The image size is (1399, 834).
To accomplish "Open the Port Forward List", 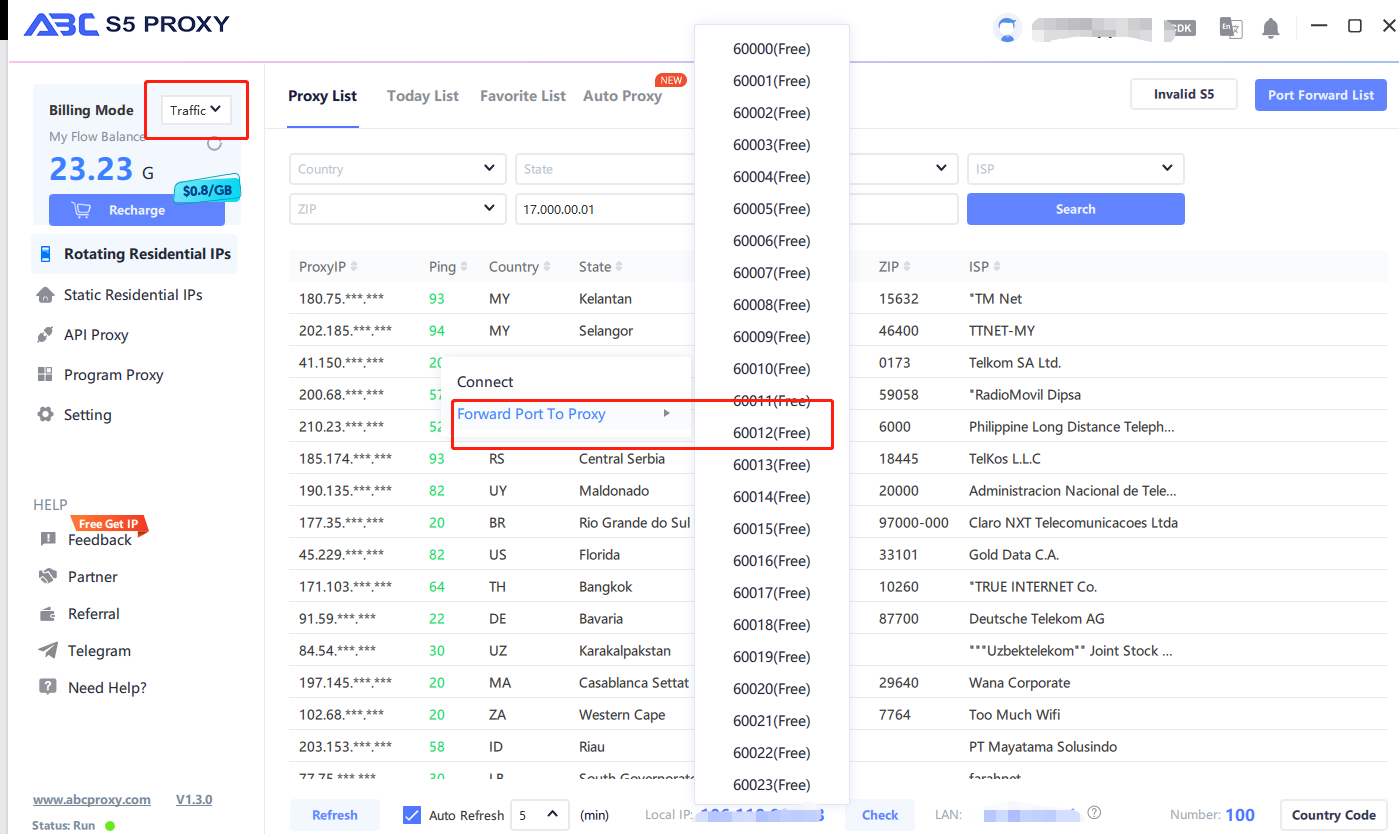I will pos(1321,95).
